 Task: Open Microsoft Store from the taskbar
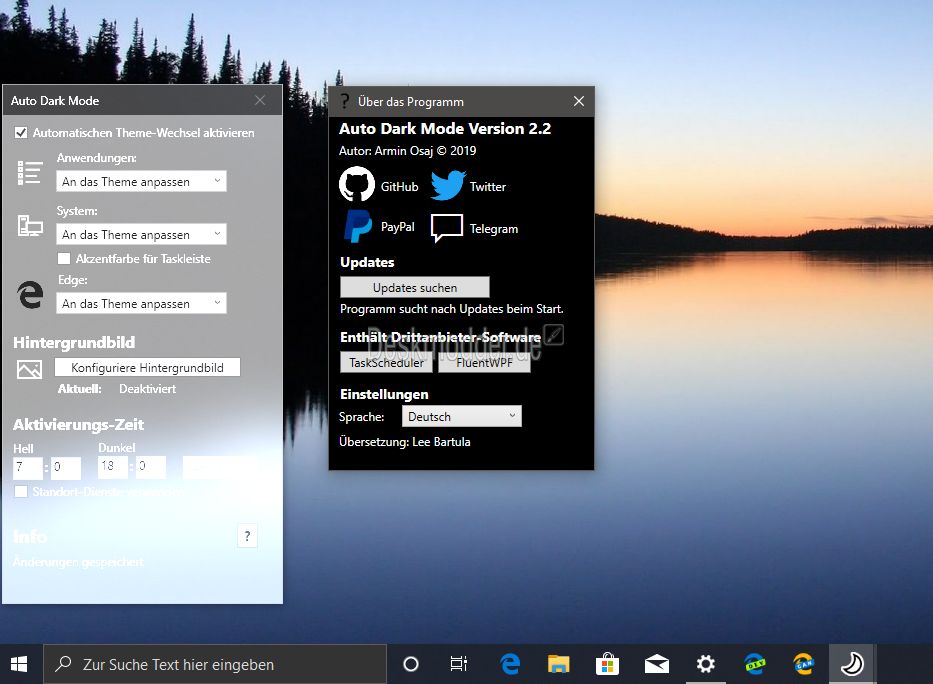[x=608, y=664]
